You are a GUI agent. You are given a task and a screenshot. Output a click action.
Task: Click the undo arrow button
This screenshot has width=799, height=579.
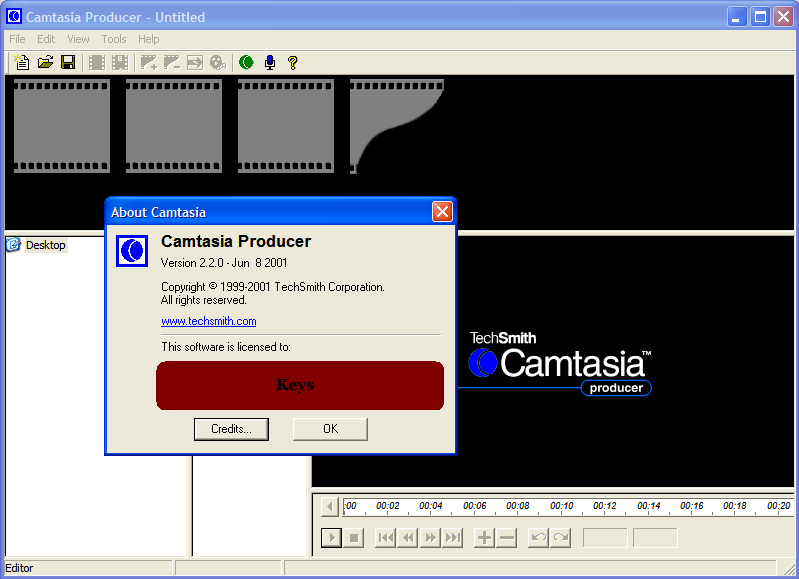click(538, 537)
